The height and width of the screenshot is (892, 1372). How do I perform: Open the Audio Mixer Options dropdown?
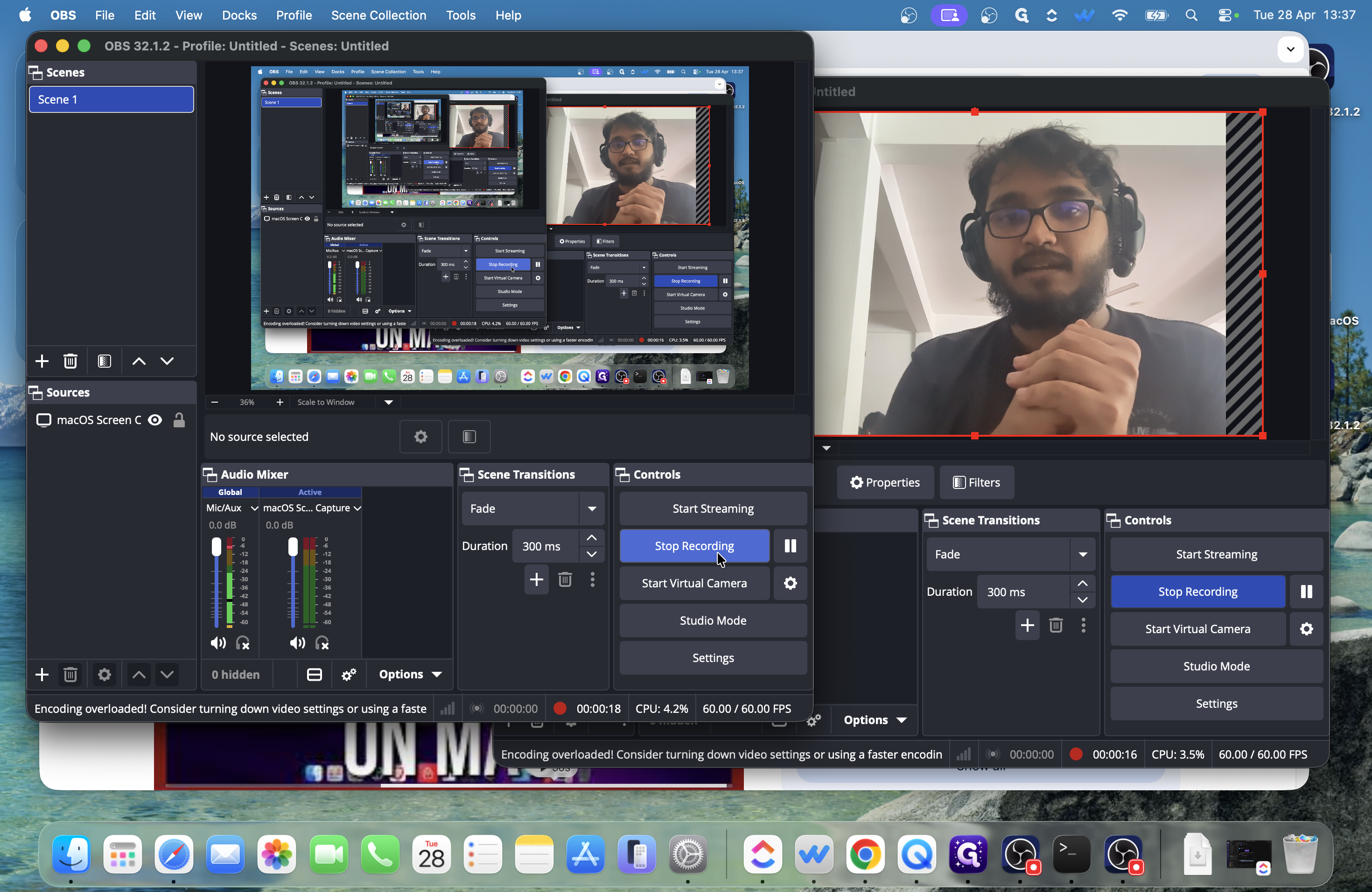click(411, 675)
